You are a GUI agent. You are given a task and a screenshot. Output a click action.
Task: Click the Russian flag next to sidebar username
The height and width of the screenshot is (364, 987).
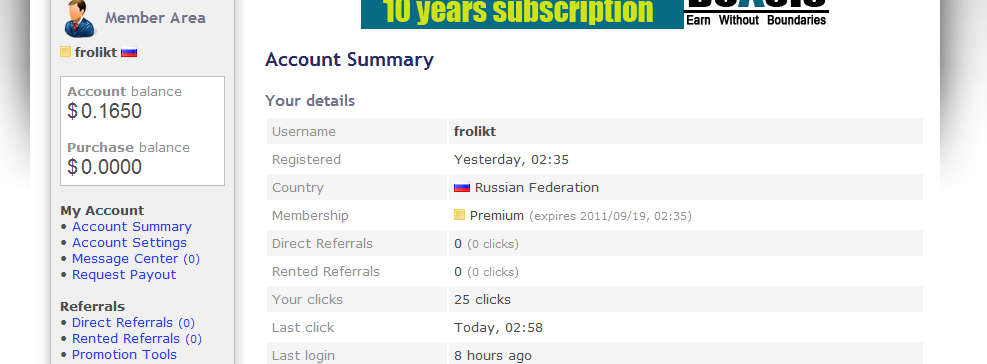pos(129,53)
